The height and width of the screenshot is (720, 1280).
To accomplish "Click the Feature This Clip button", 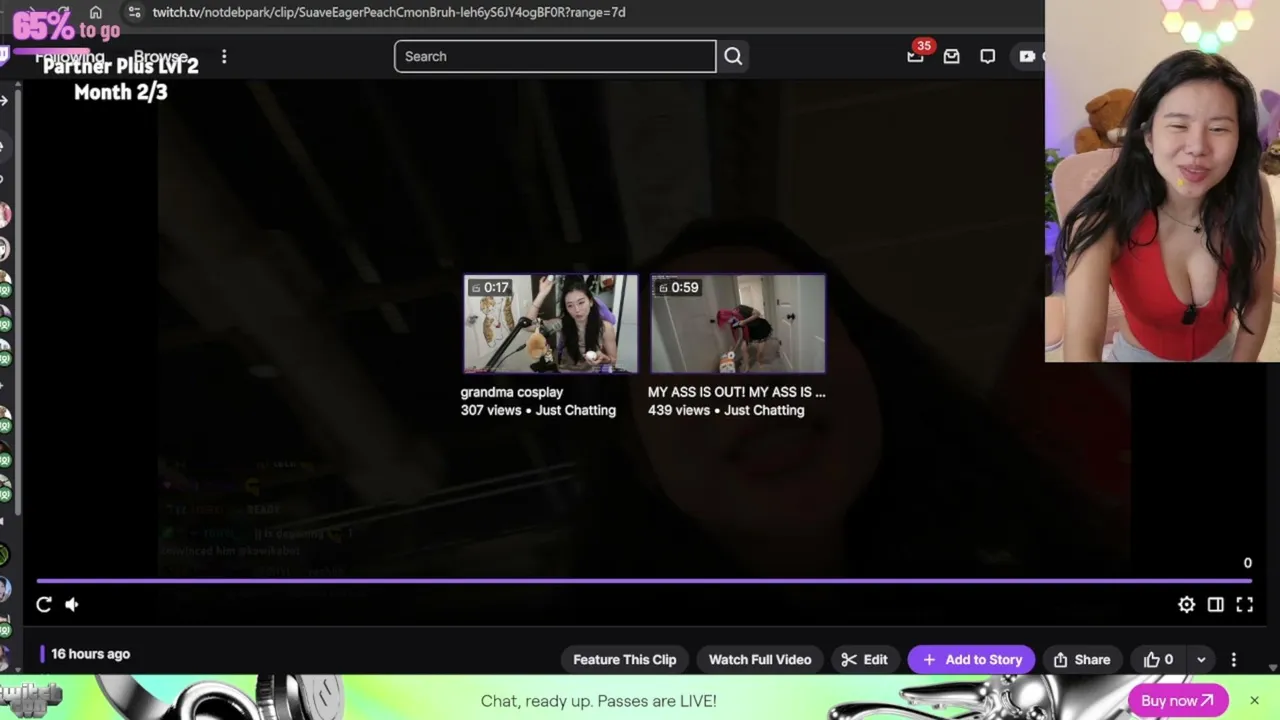I will [625, 659].
